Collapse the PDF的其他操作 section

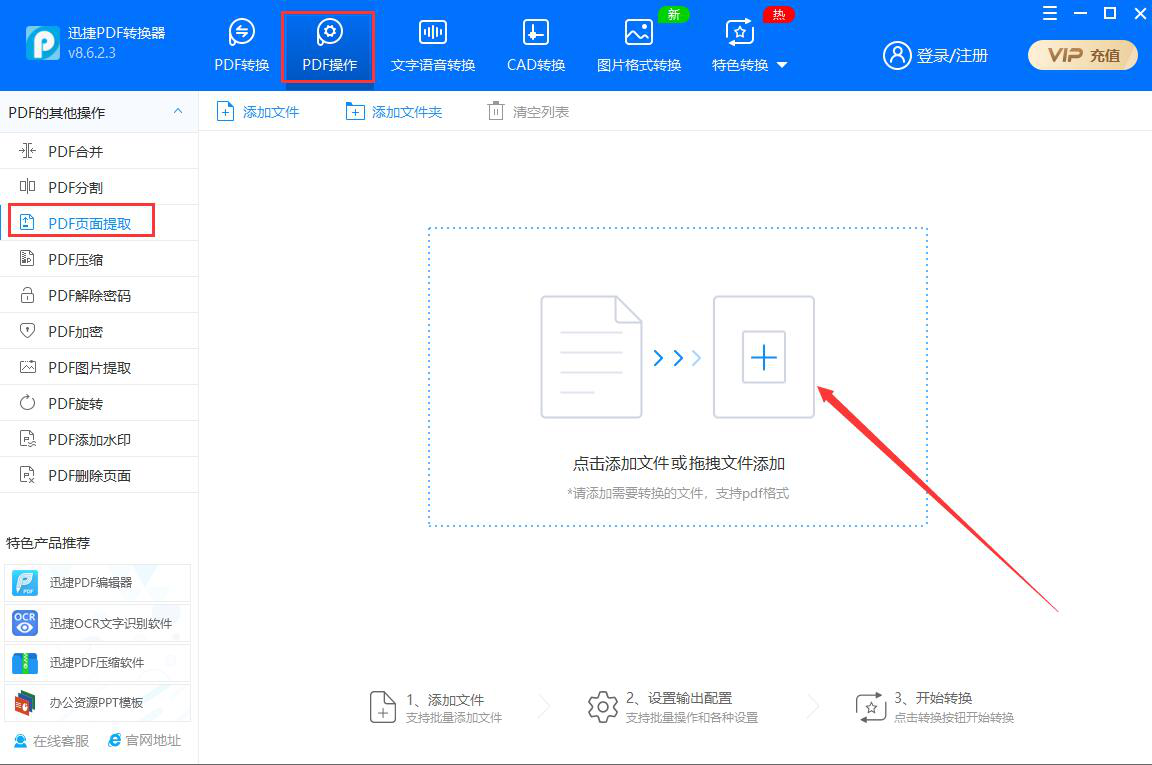(178, 112)
